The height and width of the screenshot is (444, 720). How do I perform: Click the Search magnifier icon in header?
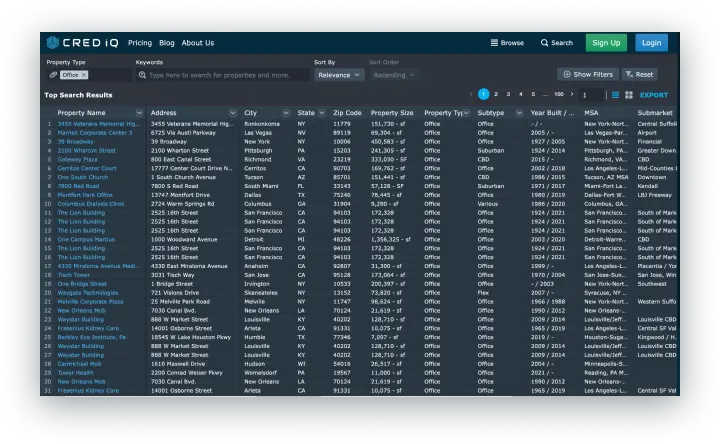(544, 43)
